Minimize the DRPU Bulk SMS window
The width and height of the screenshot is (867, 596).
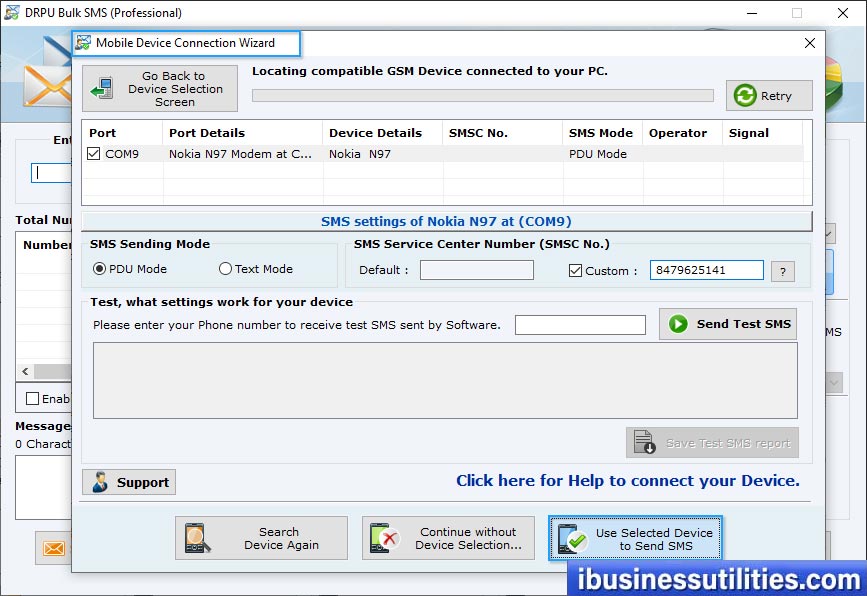pos(752,13)
